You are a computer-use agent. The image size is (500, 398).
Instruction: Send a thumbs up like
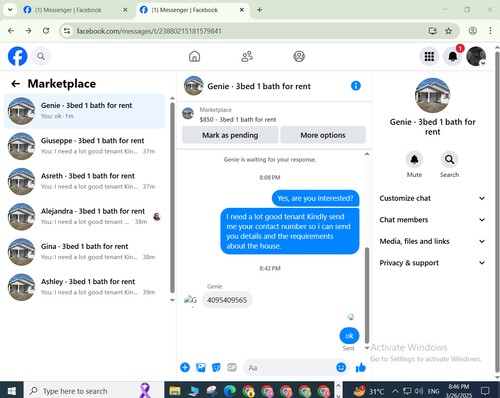(361, 367)
